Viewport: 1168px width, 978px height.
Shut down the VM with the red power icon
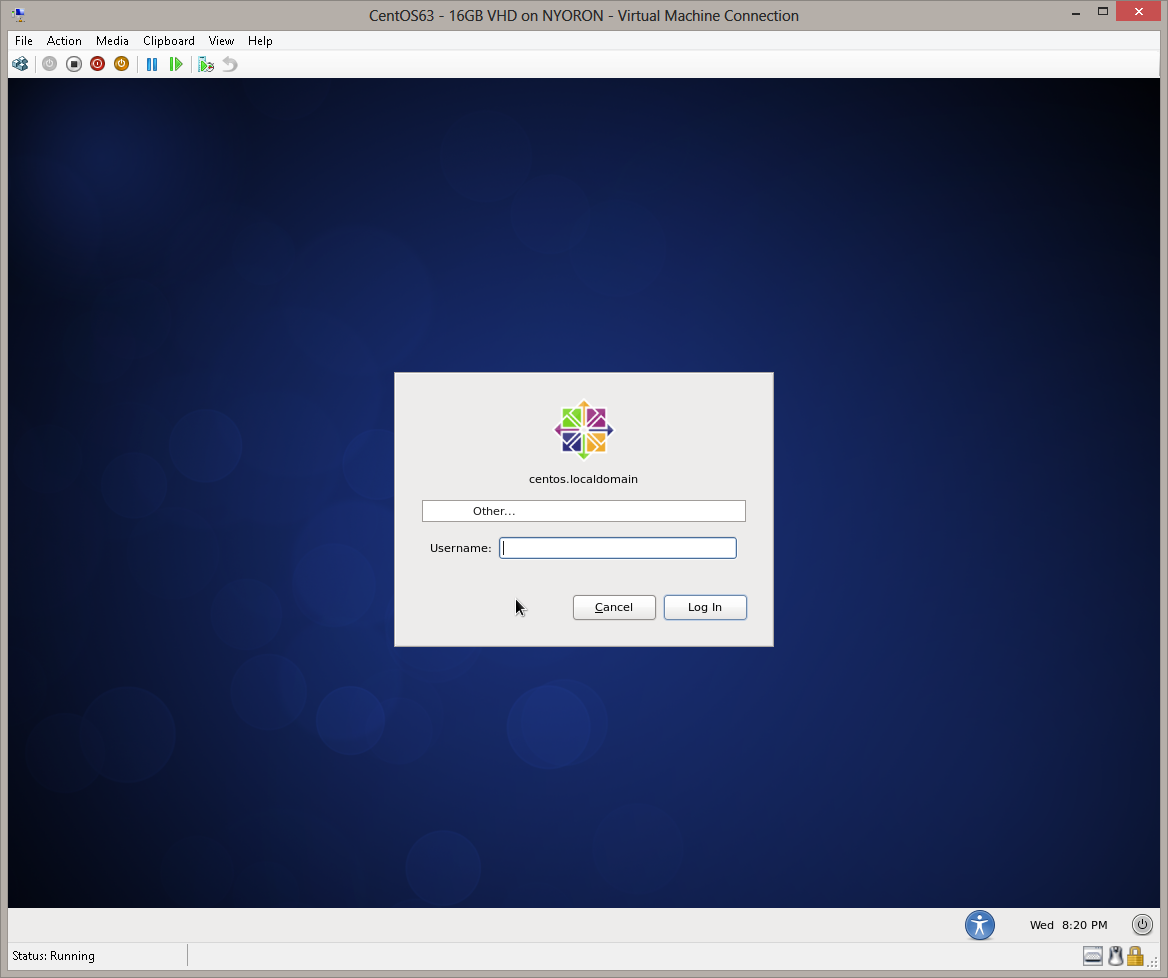[98, 64]
